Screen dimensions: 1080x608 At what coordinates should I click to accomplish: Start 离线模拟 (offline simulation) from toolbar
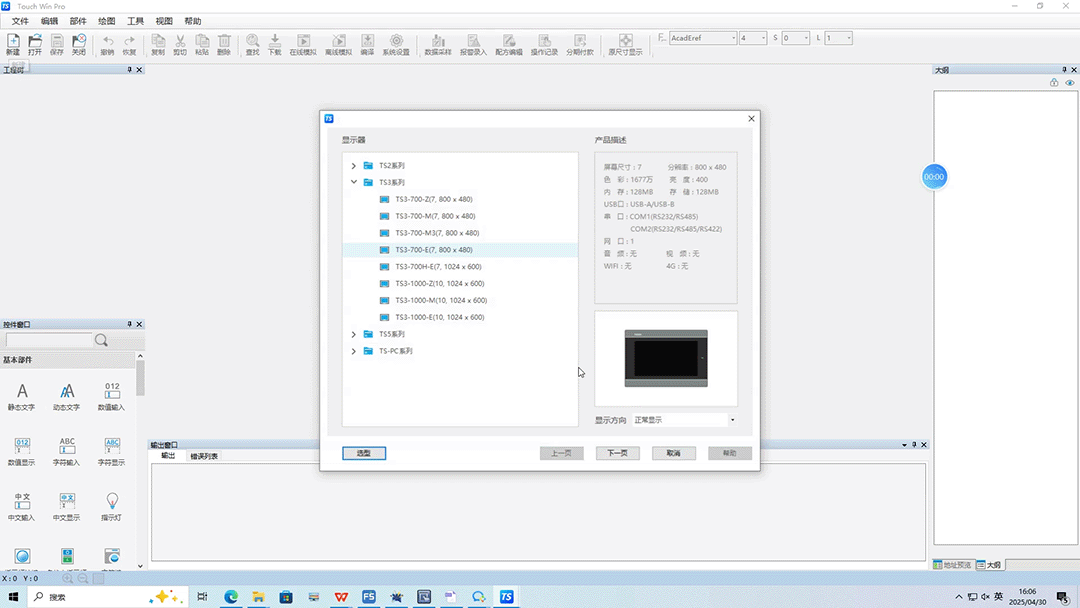(x=339, y=45)
